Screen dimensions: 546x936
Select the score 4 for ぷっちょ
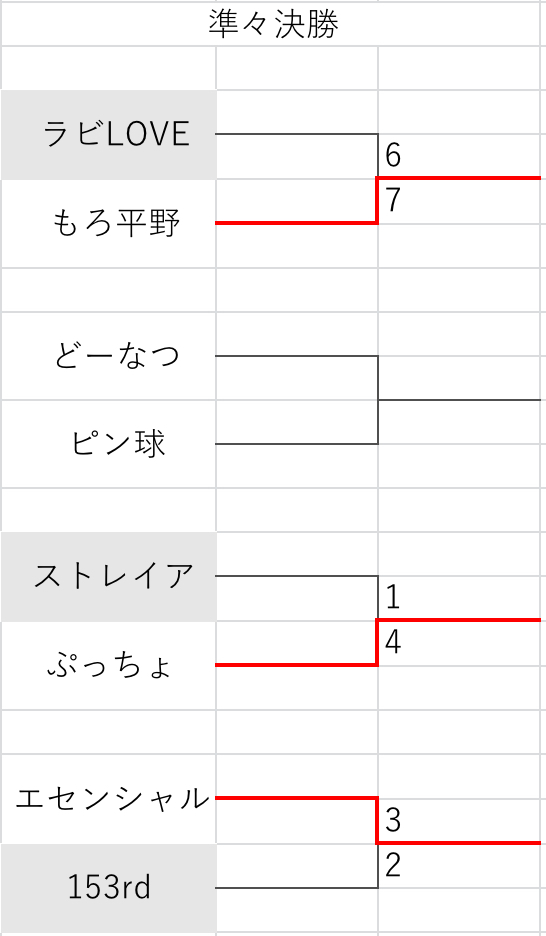[393, 643]
